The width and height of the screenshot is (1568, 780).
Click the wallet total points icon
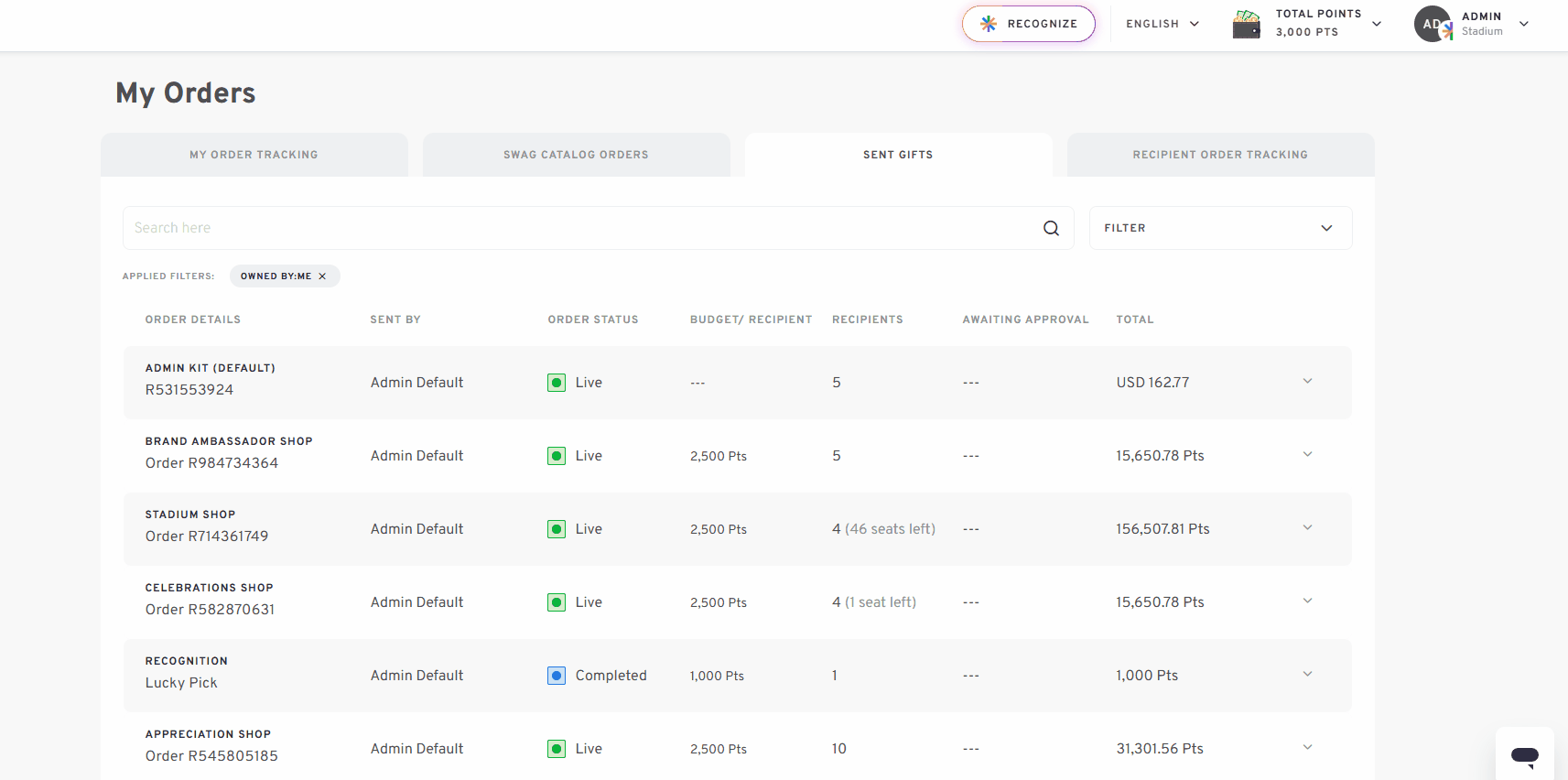tap(1246, 24)
